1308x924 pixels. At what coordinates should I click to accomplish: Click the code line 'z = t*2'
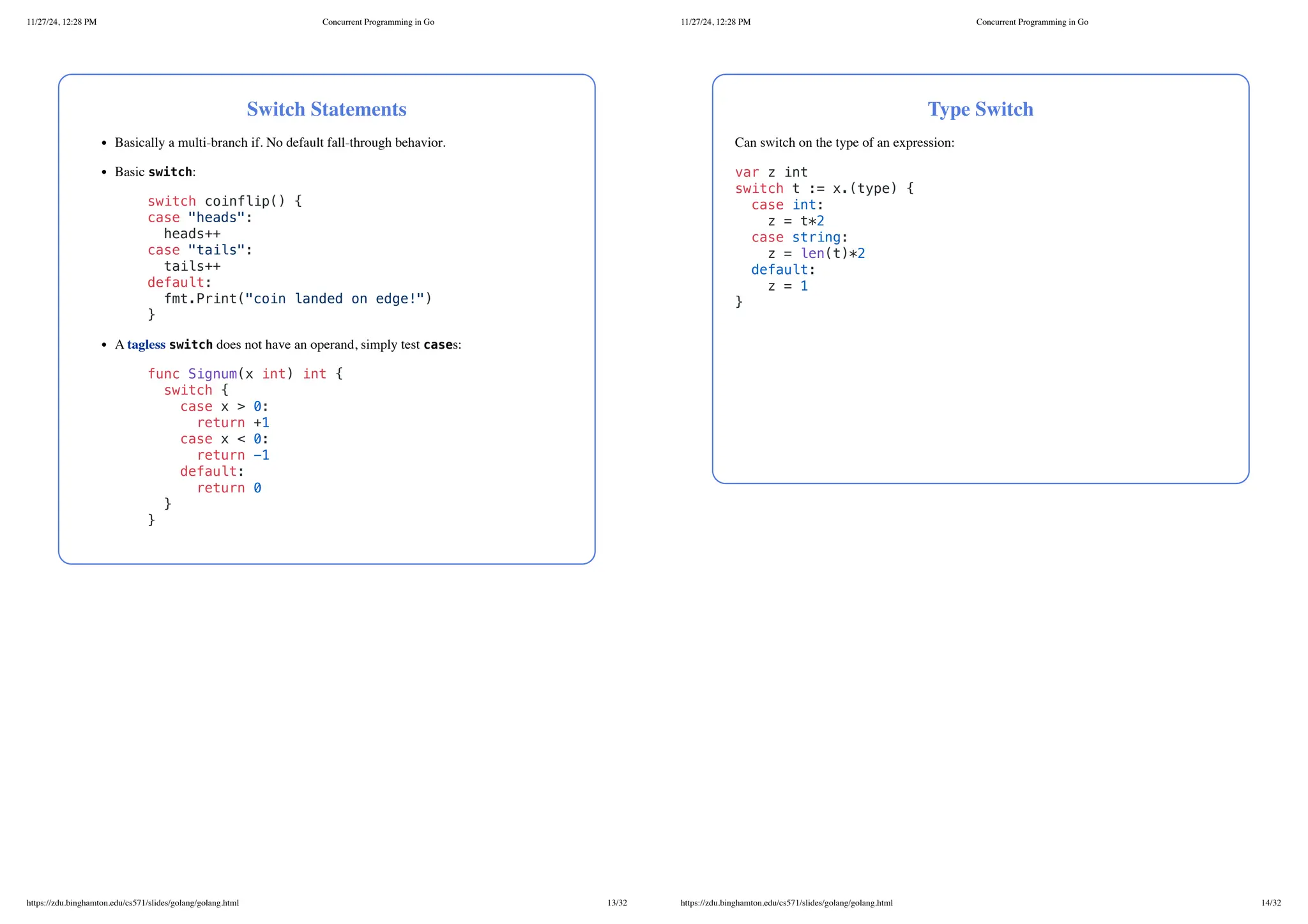[x=796, y=221]
